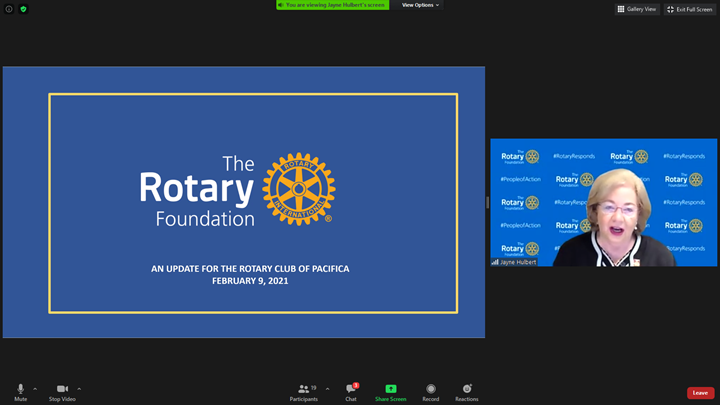Click the 'You are viewing Jayne Hulbert's screen' banner
This screenshot has height=405, width=720.
(332, 5)
